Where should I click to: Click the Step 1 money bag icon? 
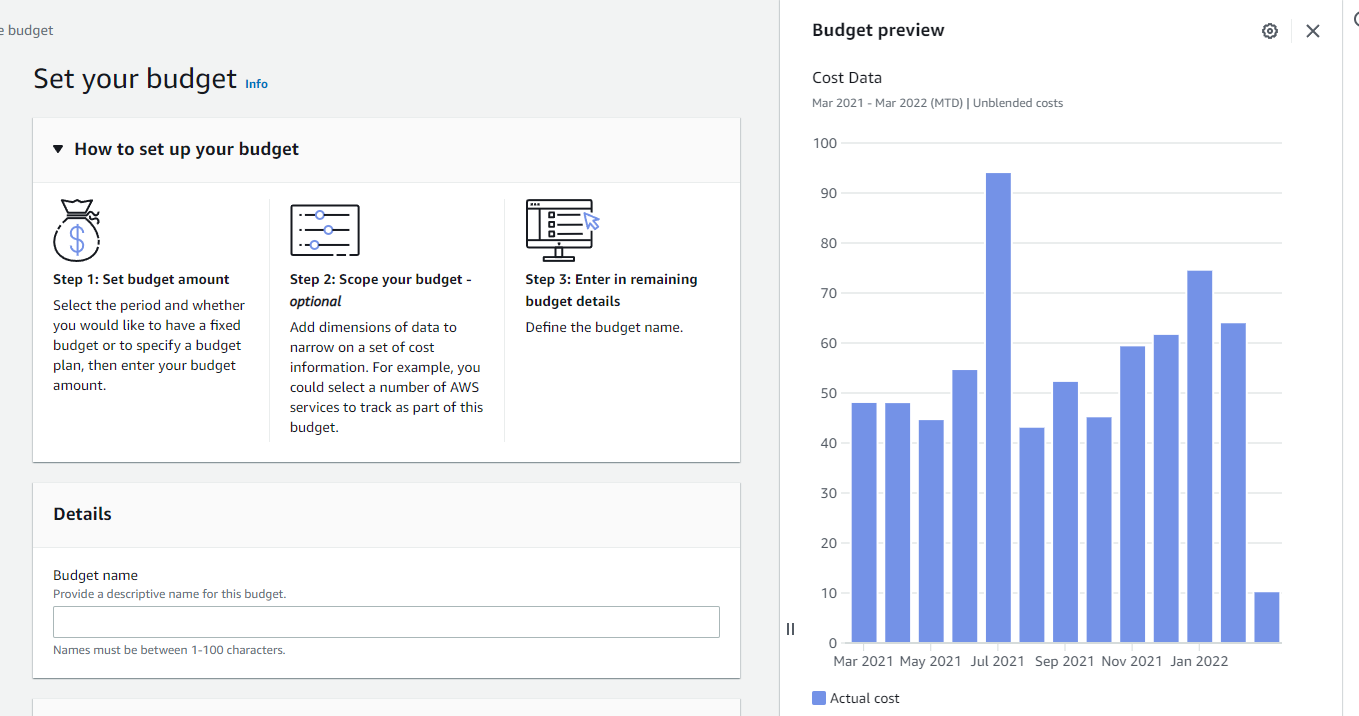point(76,230)
